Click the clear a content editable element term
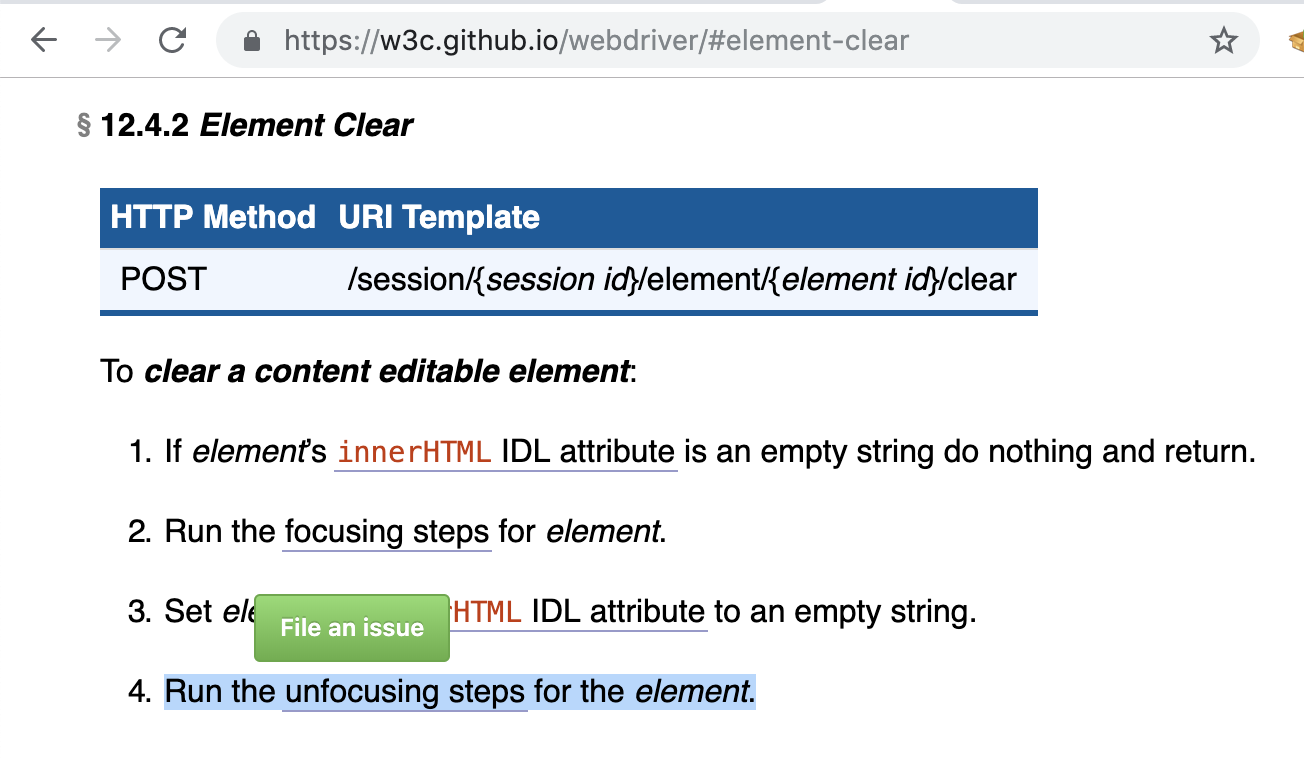 [x=388, y=372]
